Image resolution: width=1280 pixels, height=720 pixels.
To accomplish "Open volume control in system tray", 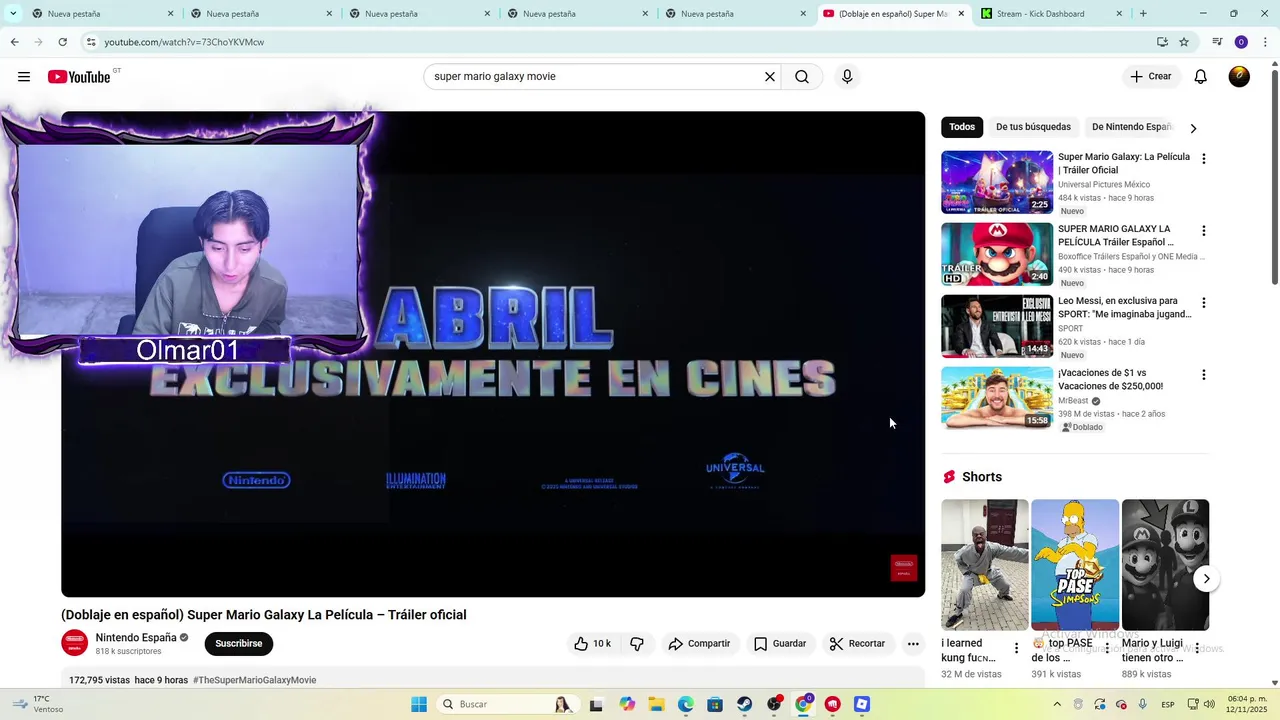I will pos(1209,704).
